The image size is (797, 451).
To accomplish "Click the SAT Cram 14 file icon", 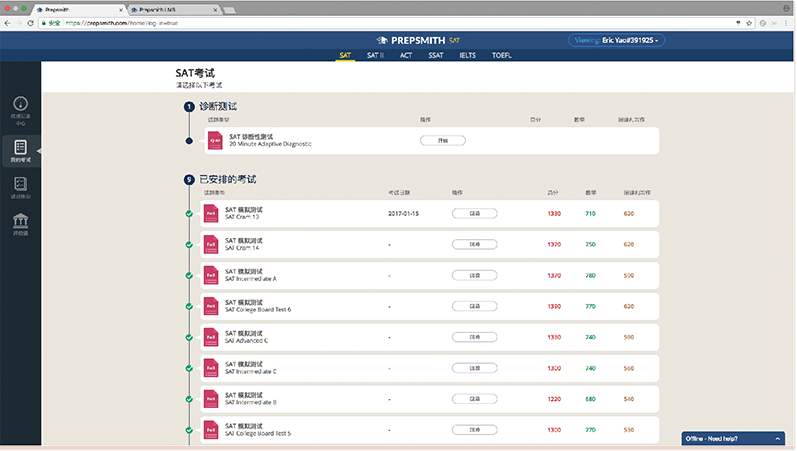I will [211, 245].
